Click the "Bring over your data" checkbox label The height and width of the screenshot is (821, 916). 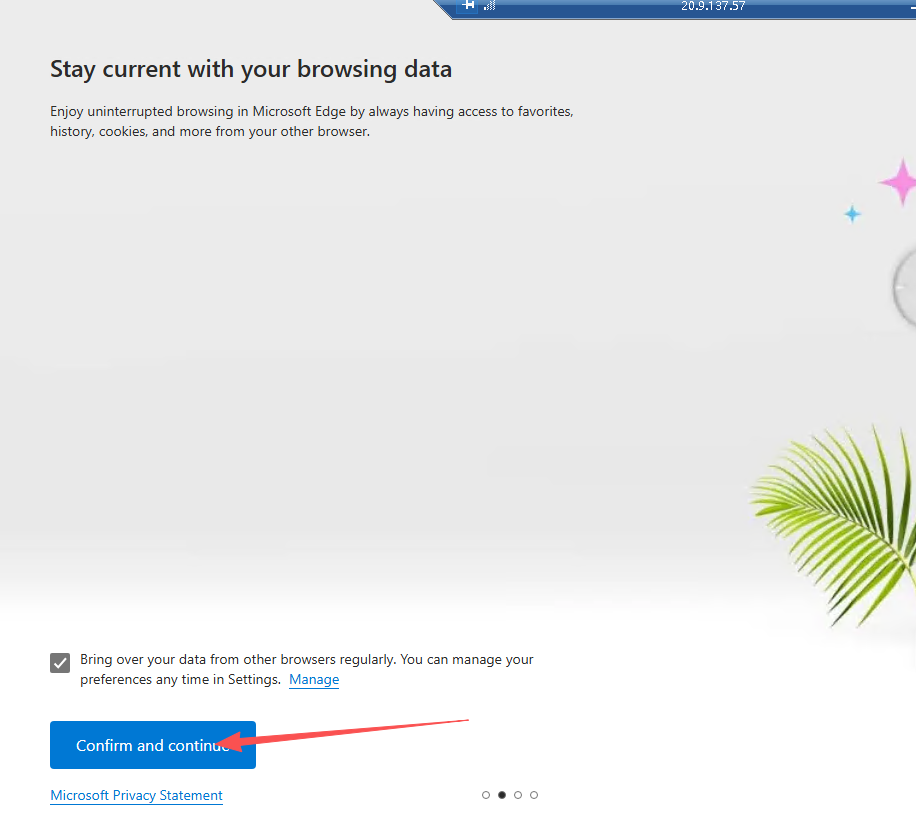(306, 660)
